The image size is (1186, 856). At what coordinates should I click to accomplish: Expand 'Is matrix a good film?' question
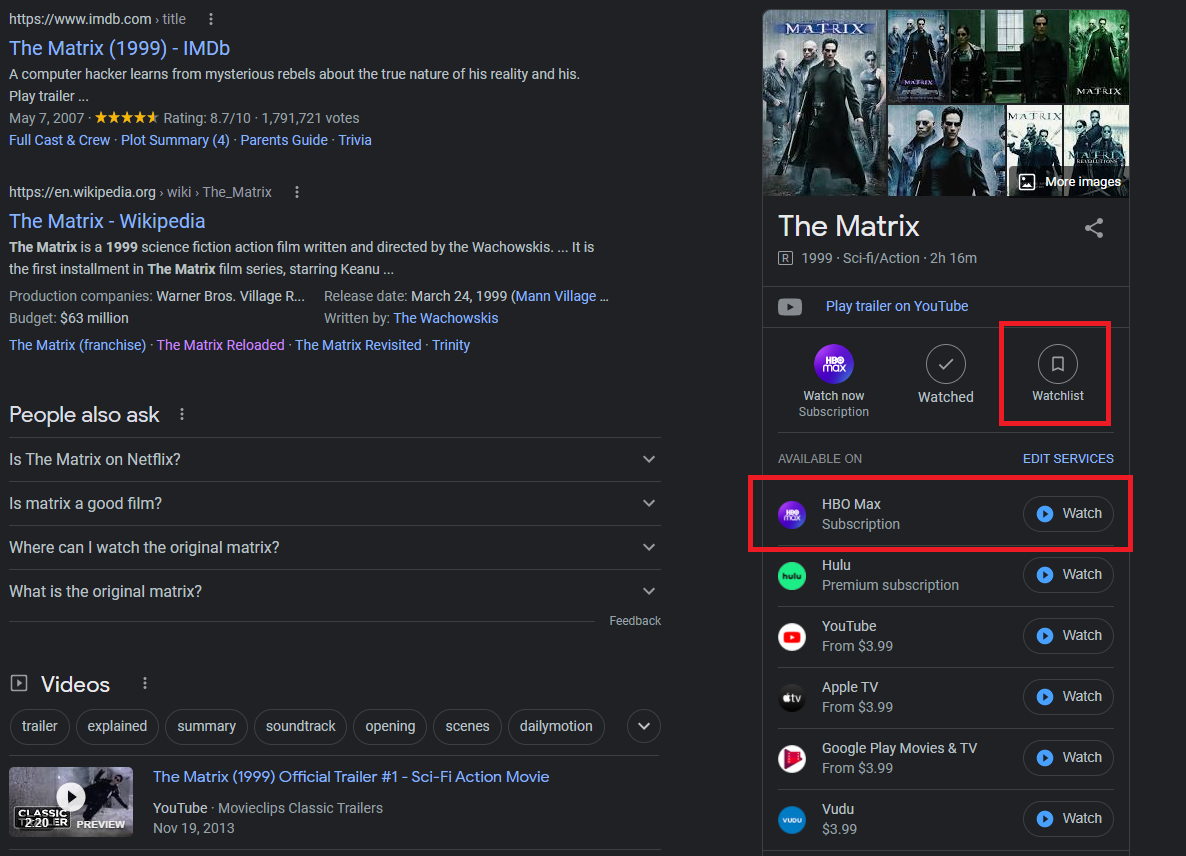tap(334, 504)
